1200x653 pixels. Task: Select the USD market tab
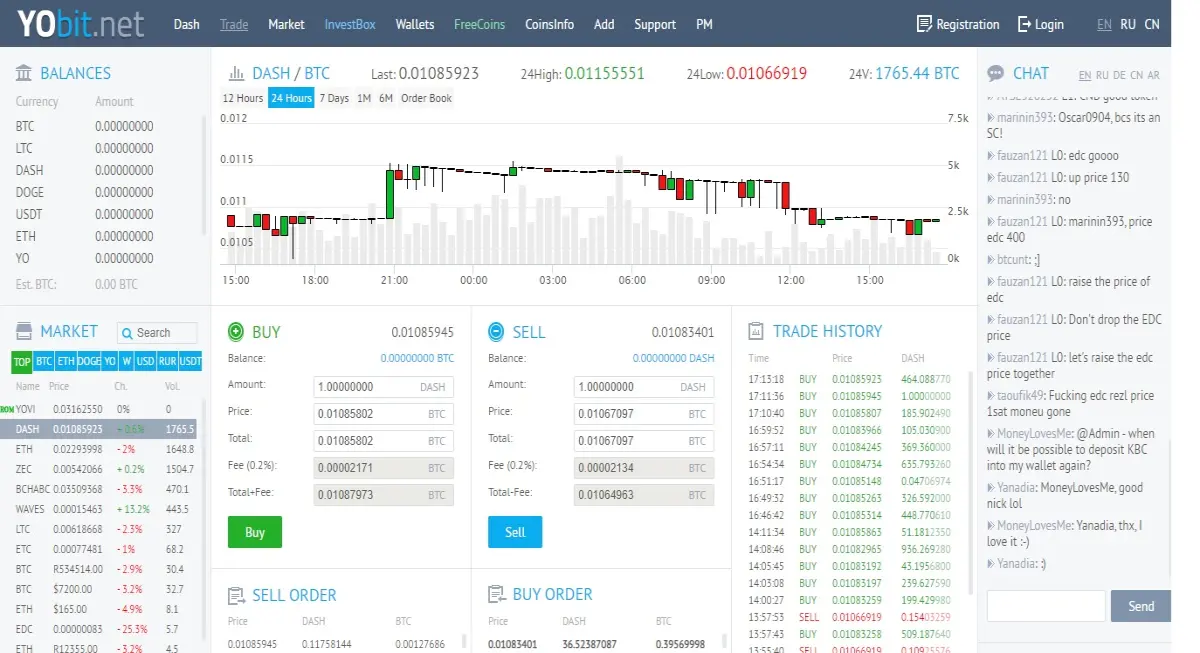[x=145, y=361]
